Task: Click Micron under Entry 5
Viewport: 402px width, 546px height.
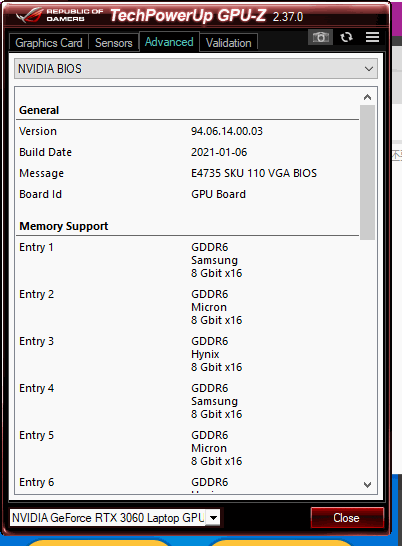Action: tap(209, 448)
